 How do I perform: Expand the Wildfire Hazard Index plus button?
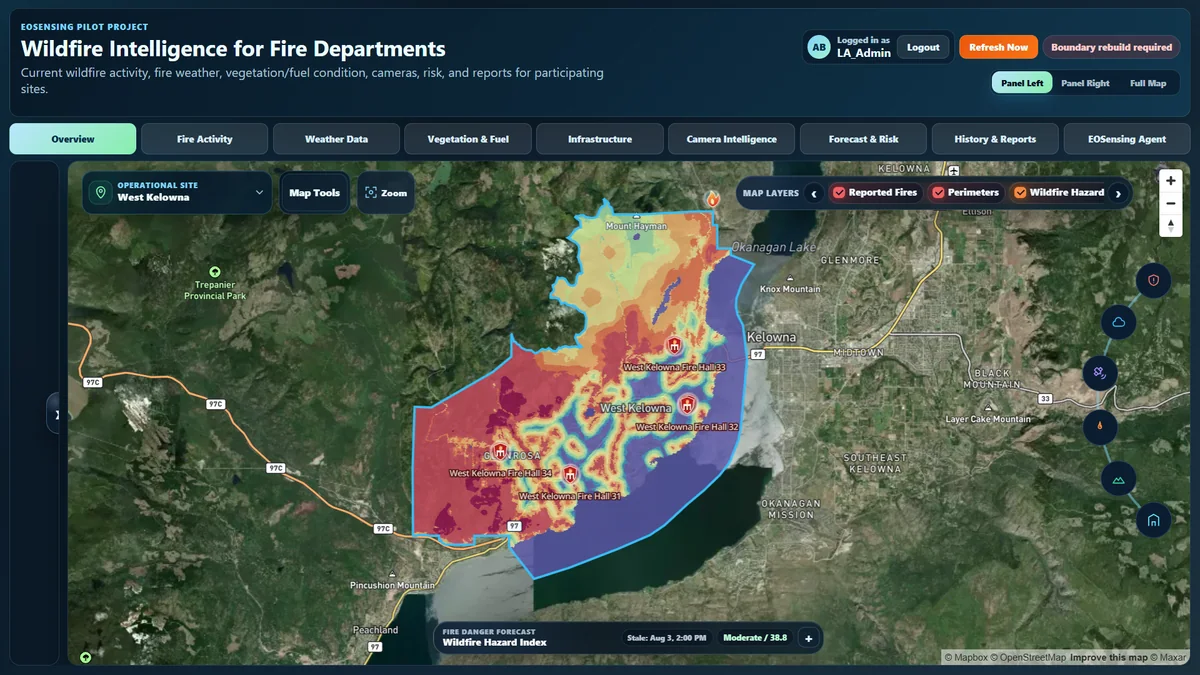click(x=809, y=638)
